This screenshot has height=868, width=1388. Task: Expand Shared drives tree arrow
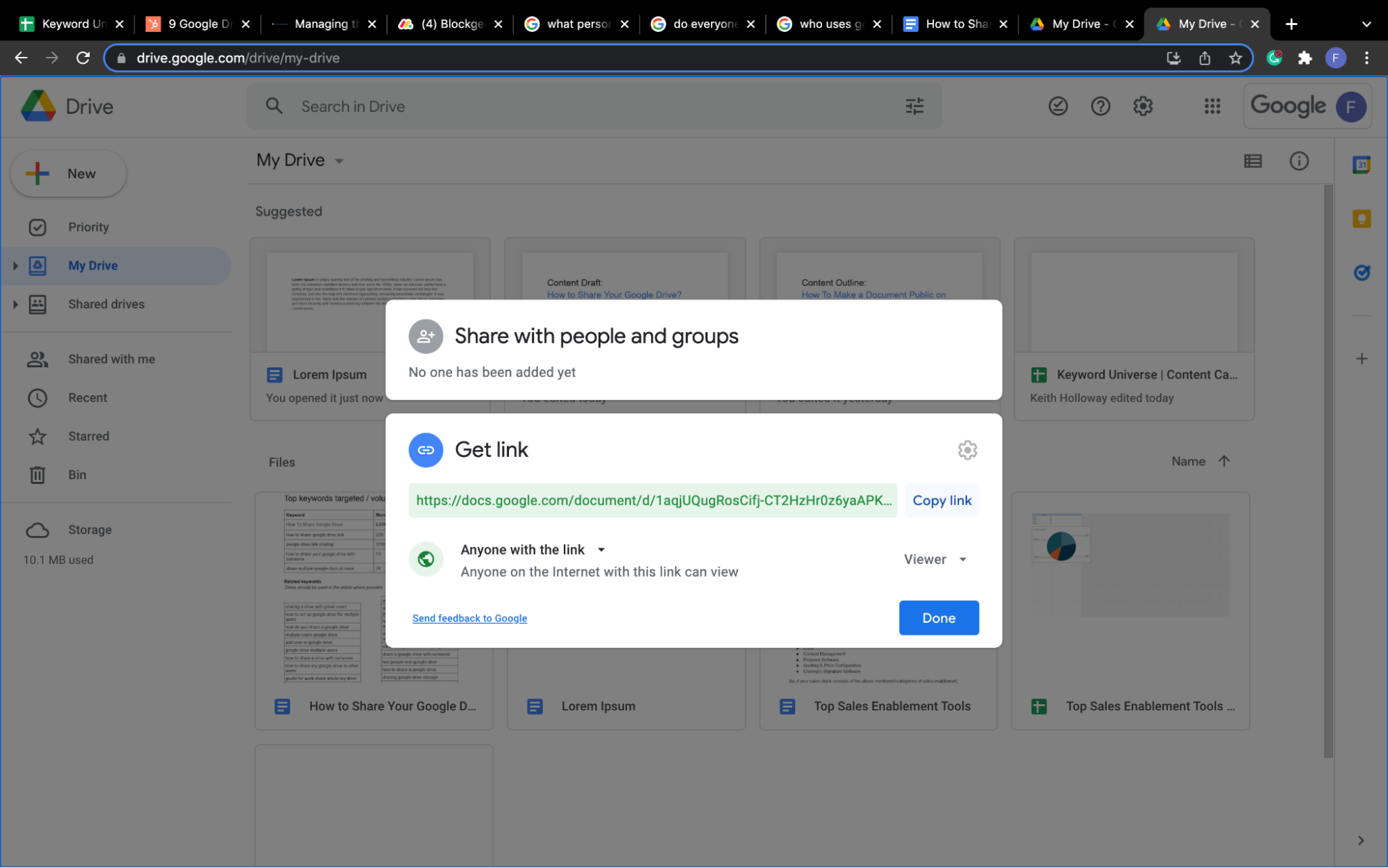pyautogui.click(x=15, y=304)
